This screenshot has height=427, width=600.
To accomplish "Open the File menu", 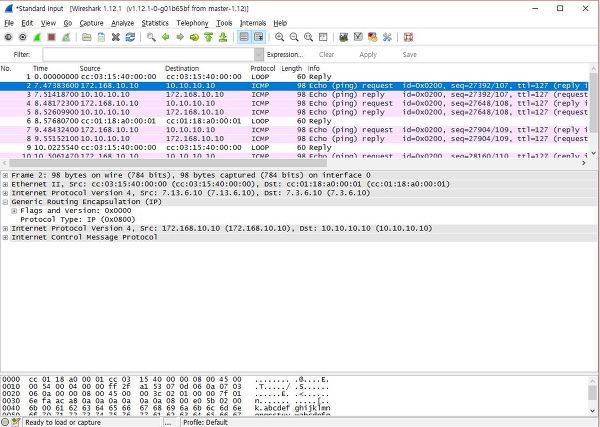I will tap(9, 23).
